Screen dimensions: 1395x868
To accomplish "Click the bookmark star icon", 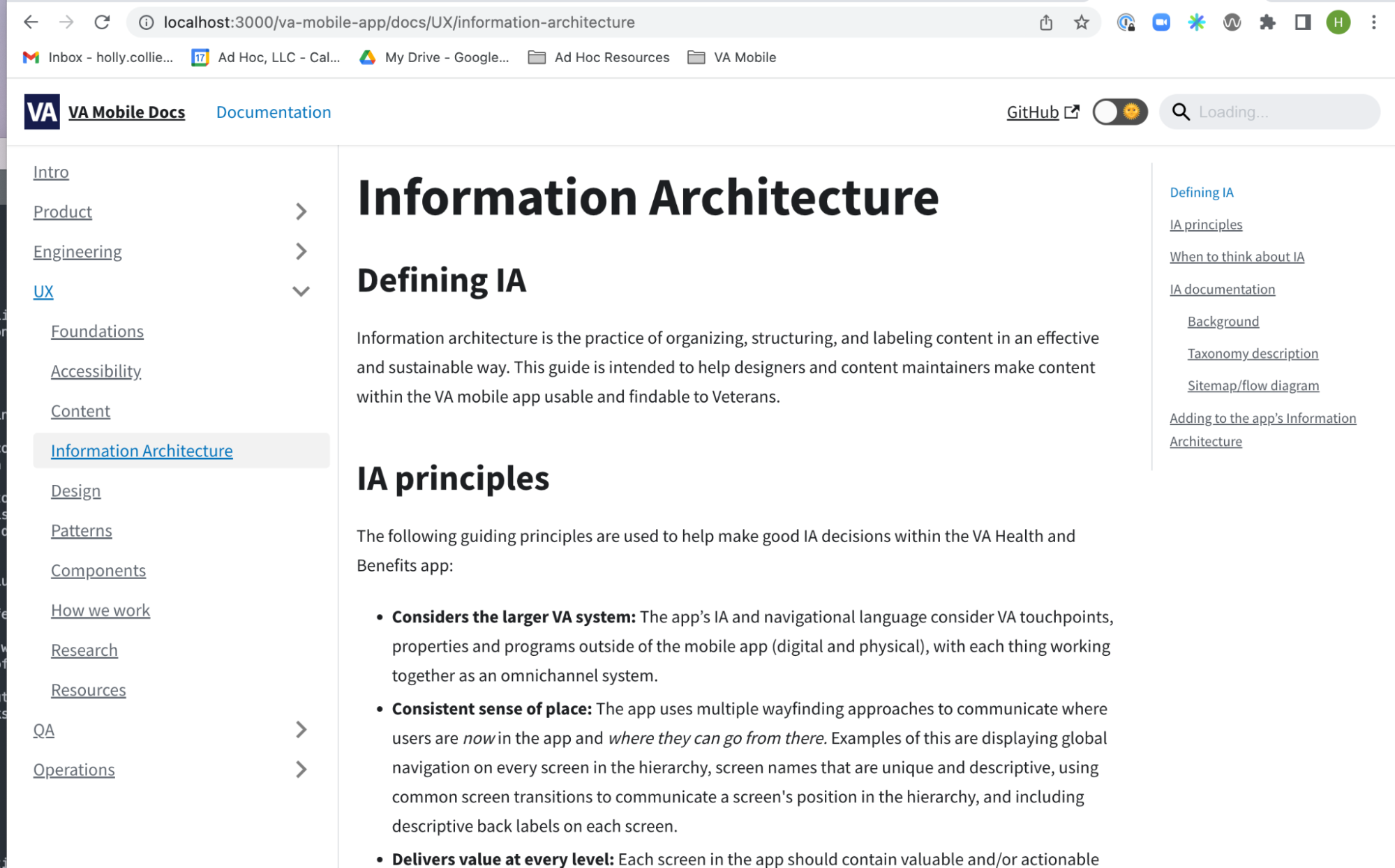I will [x=1081, y=21].
